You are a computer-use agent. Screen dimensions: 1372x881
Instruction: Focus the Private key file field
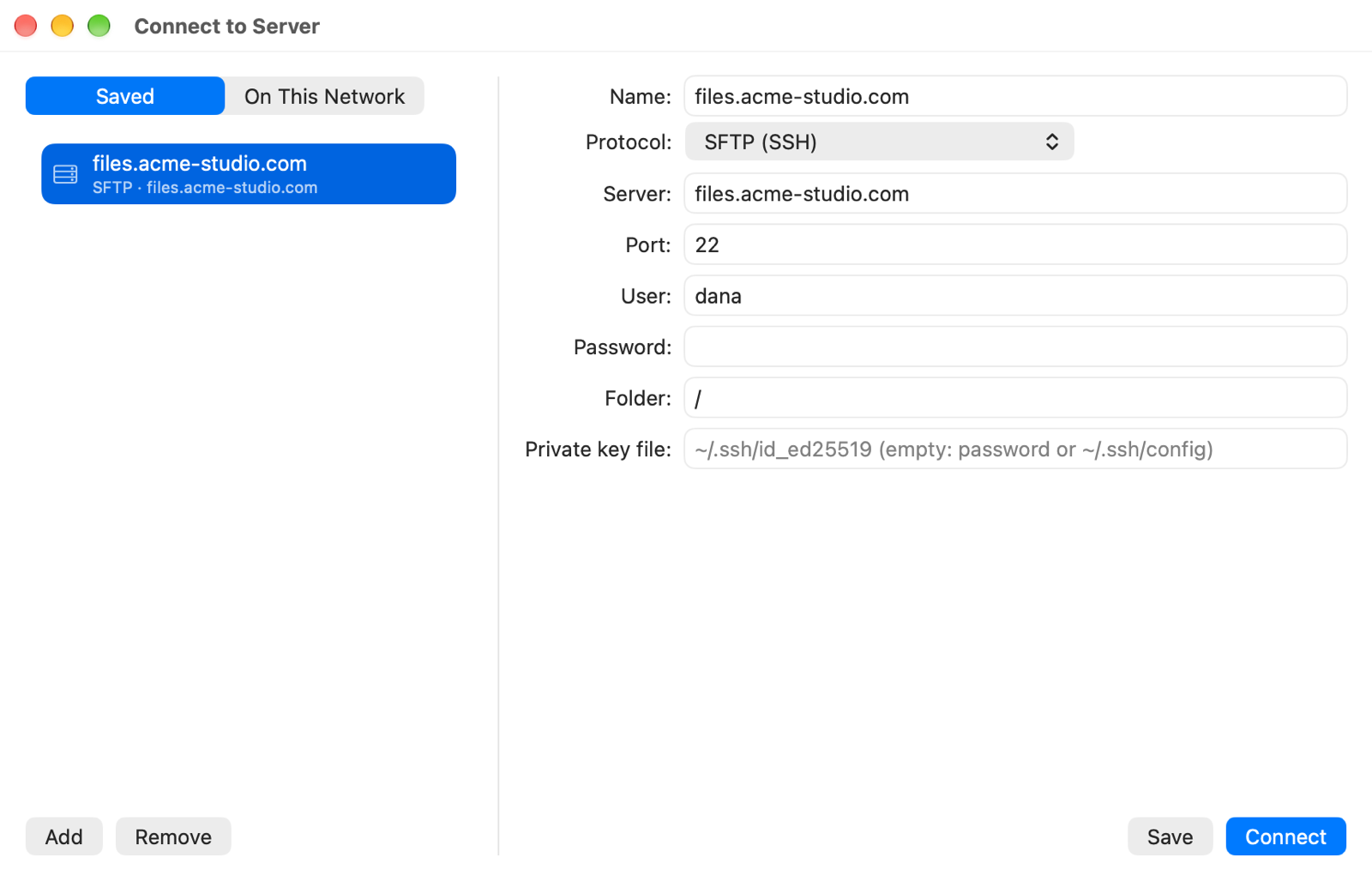point(1015,449)
